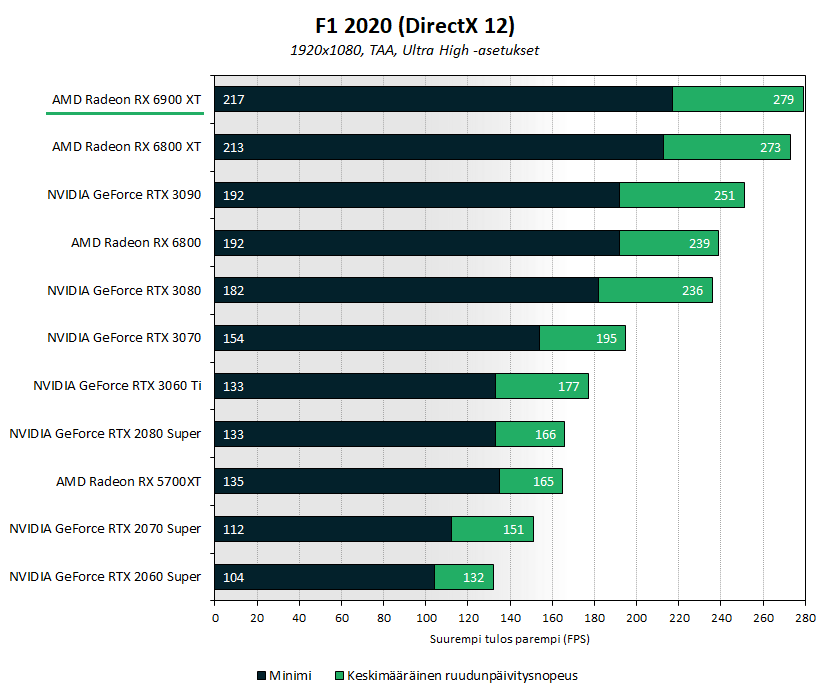Click the x-axis tick label 140
The height and width of the screenshot is (697, 830).
pos(511,618)
